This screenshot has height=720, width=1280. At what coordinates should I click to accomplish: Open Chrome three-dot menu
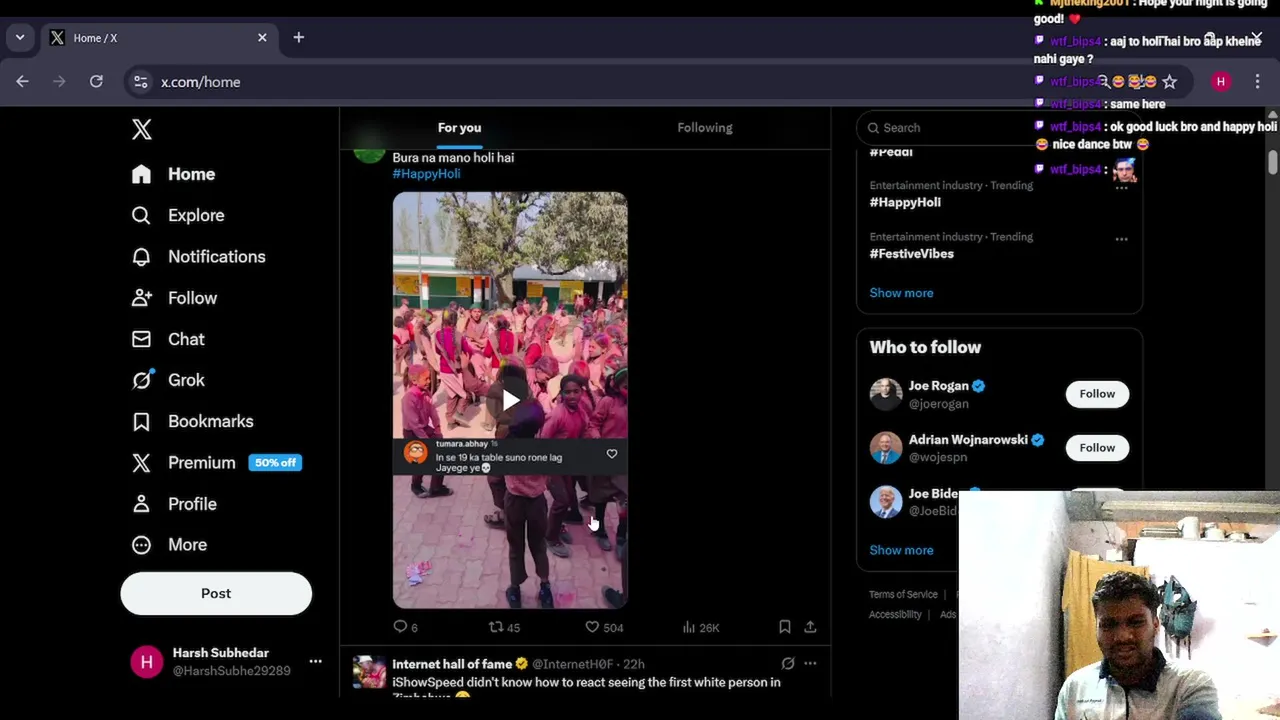[1257, 82]
